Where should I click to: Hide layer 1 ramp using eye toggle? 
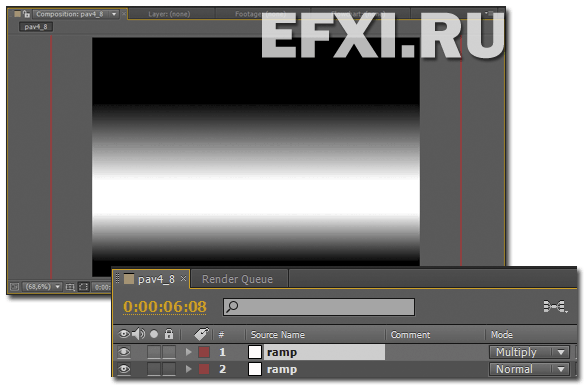124,352
